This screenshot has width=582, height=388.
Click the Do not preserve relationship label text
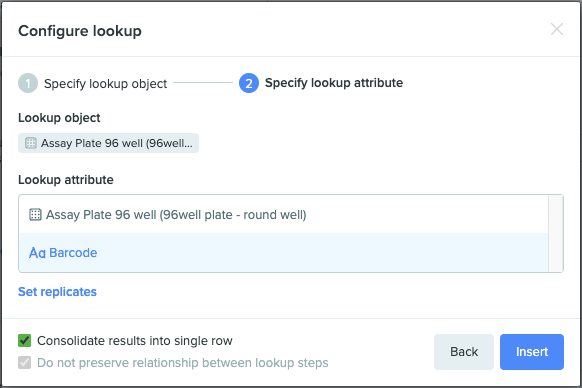coord(183,362)
